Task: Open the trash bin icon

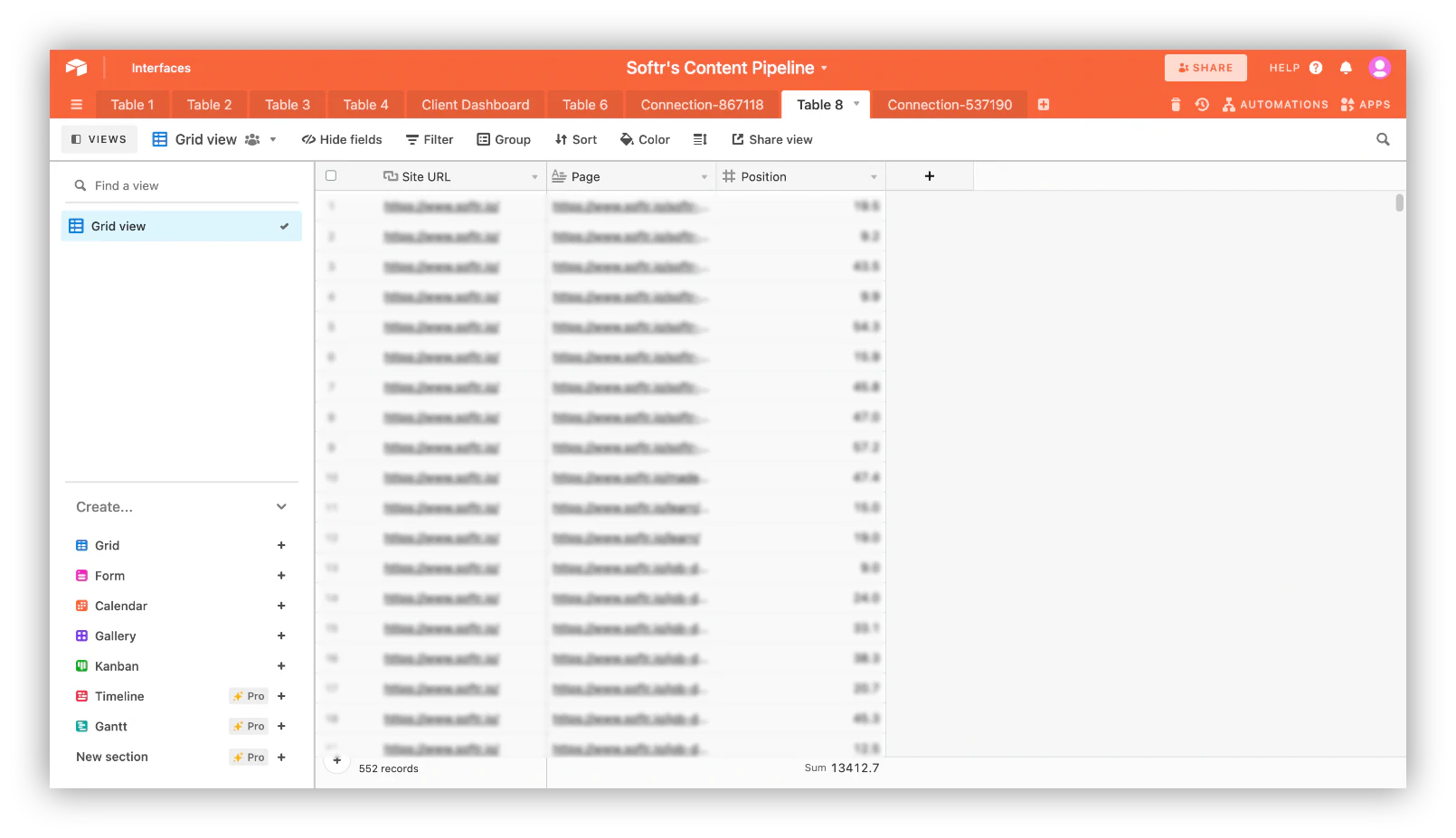Action: click(x=1176, y=105)
